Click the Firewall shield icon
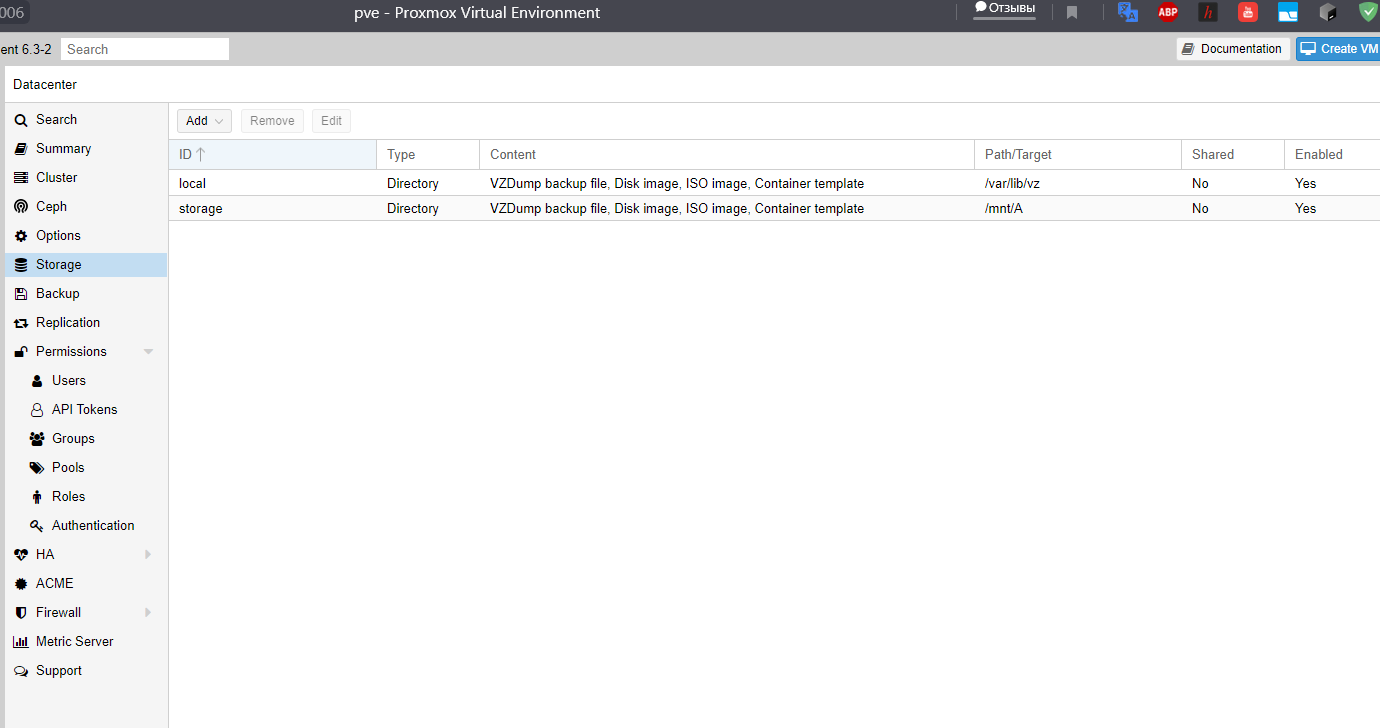The height and width of the screenshot is (728, 1380). (x=21, y=613)
